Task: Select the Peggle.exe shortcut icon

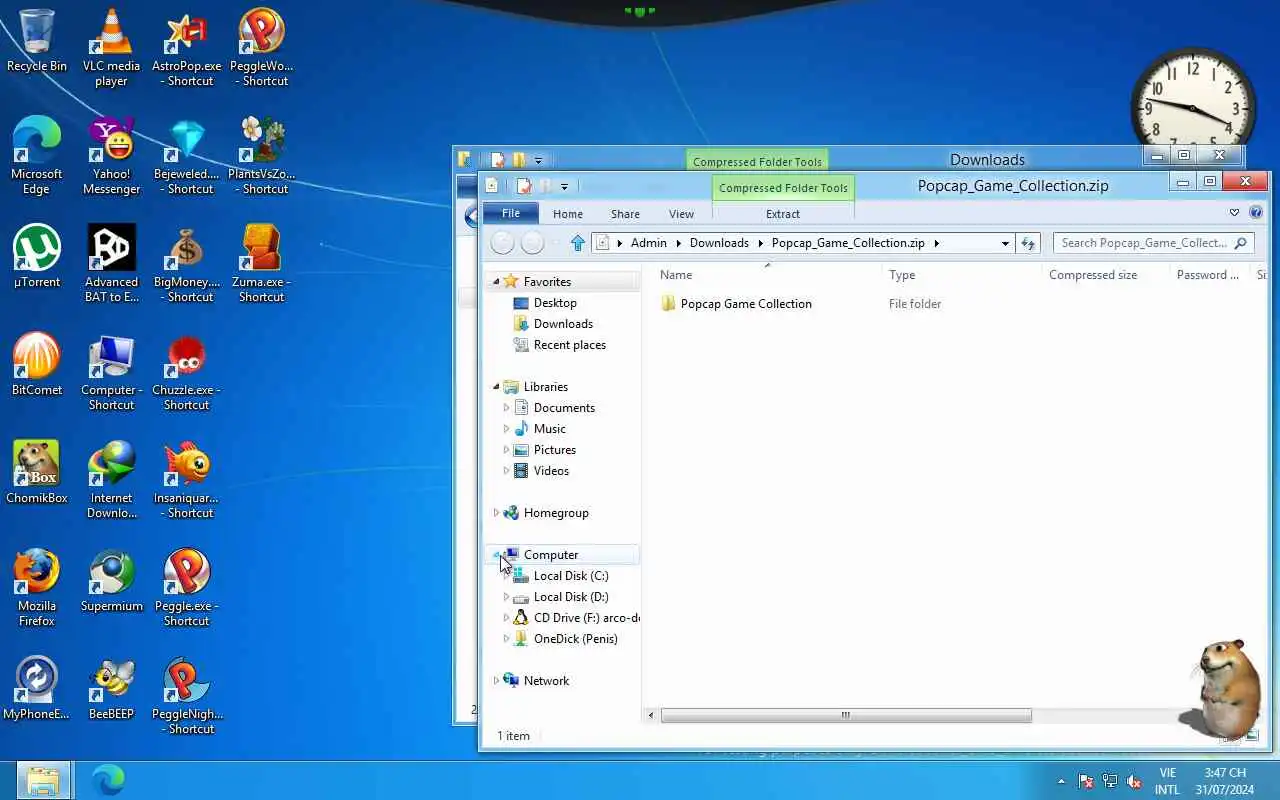Action: [187, 588]
